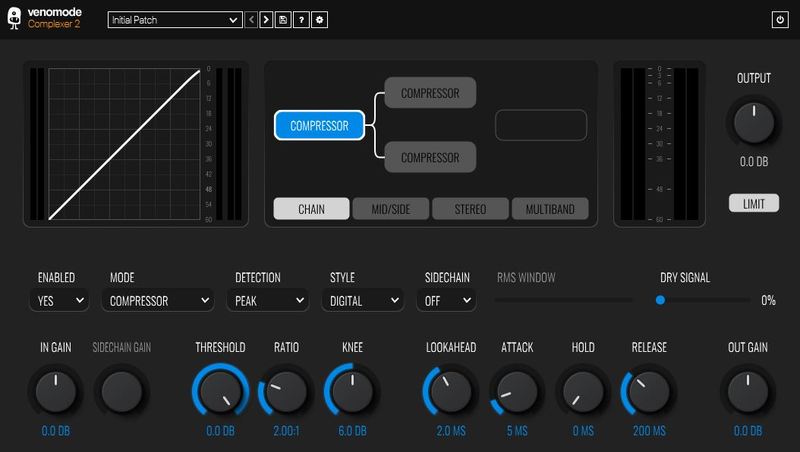This screenshot has height=452, width=800.
Task: Click the Output 0.0 DB value
Action: pyautogui.click(x=754, y=162)
